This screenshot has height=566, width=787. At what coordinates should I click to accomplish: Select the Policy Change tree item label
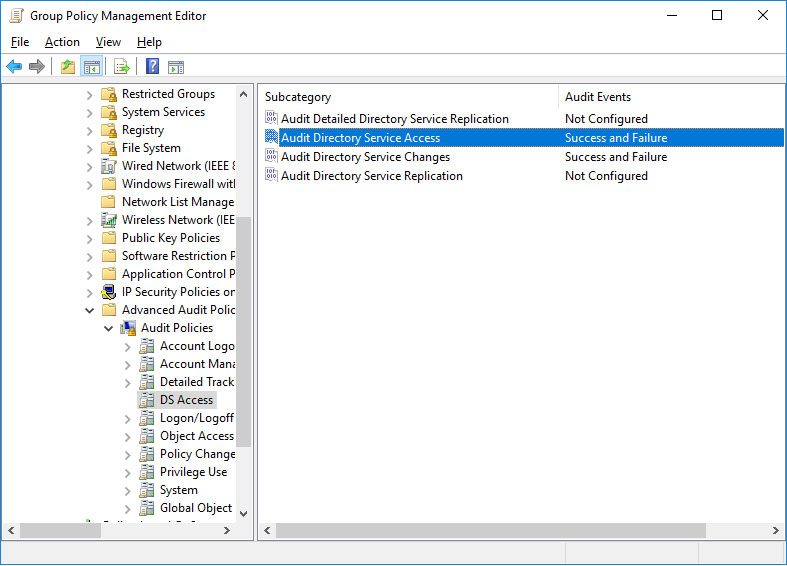[x=197, y=454]
